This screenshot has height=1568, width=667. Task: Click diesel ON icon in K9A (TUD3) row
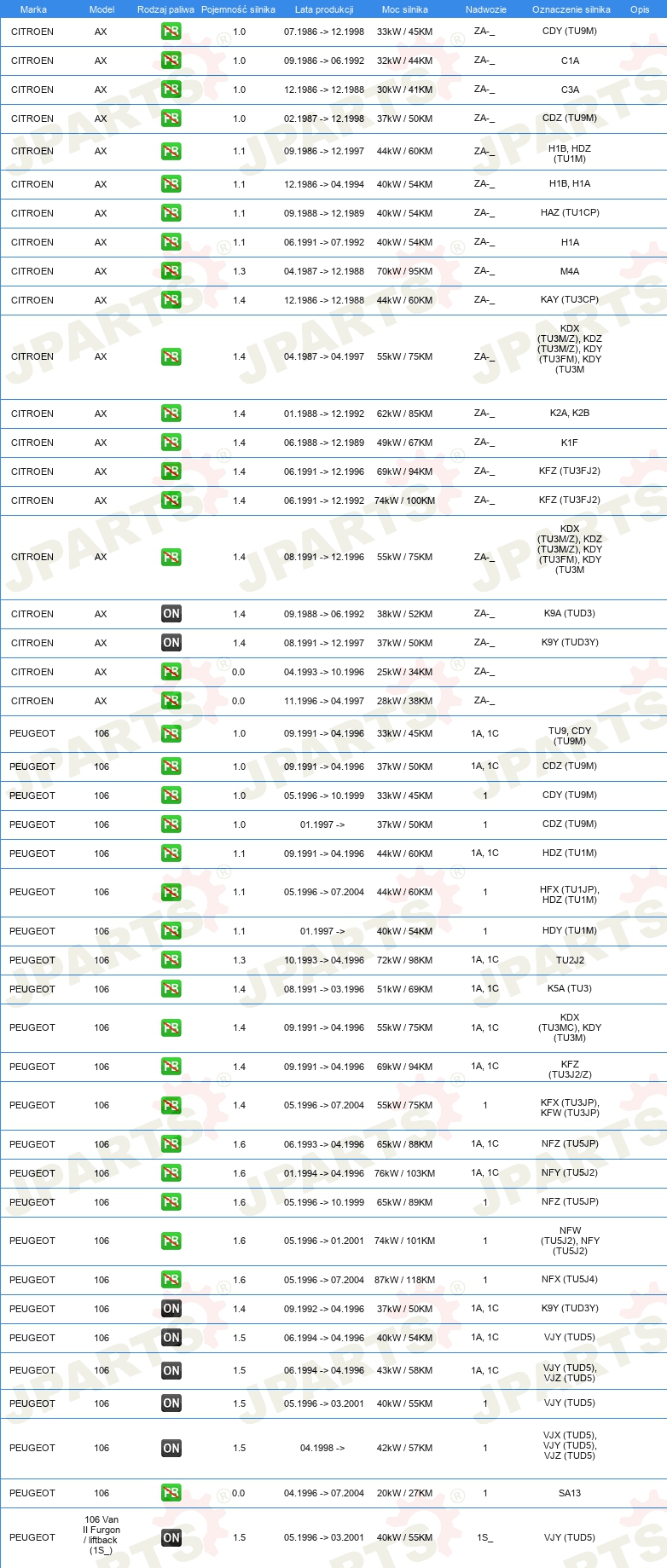pos(171,614)
